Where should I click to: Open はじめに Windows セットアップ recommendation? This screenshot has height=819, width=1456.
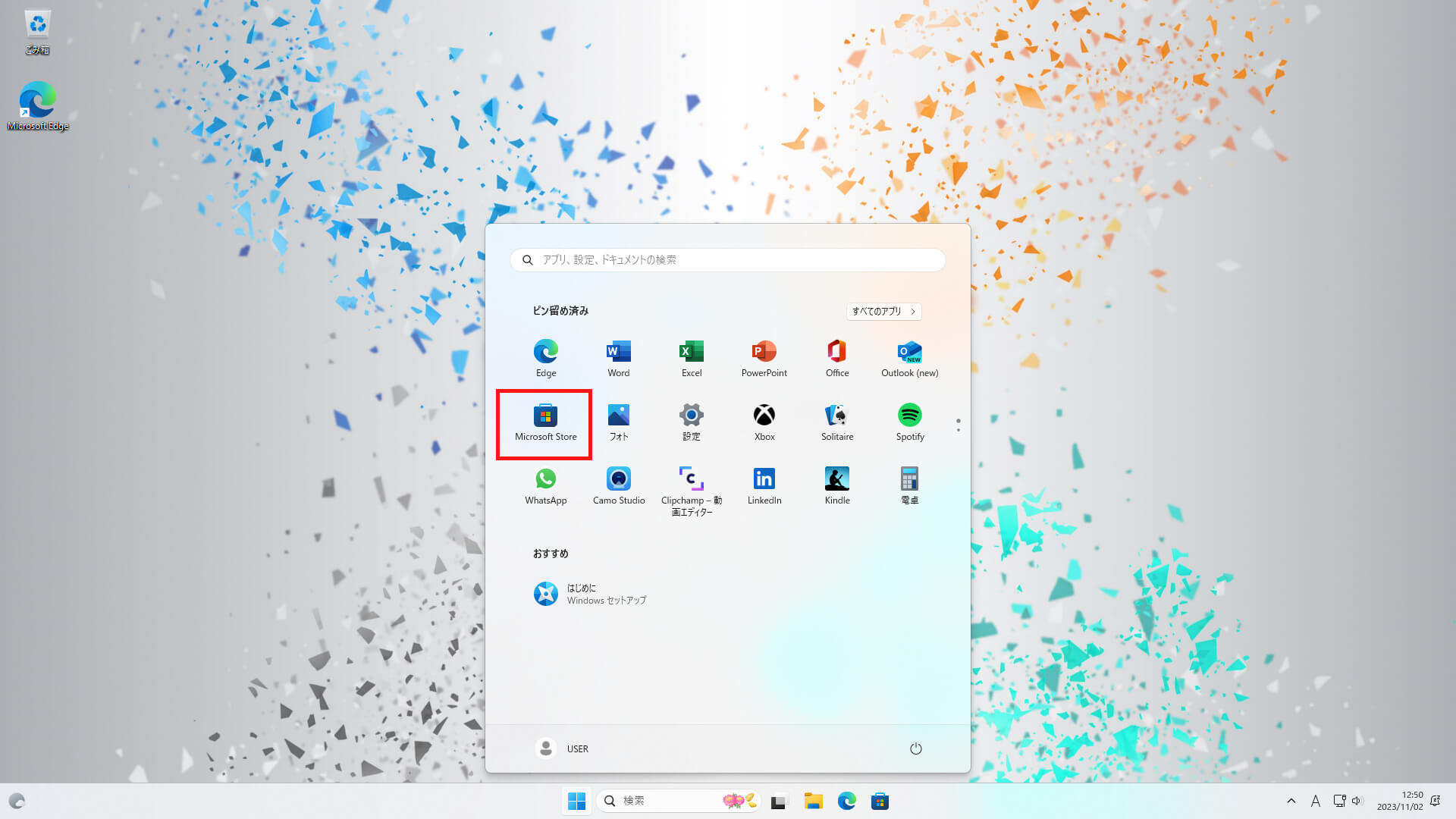590,594
